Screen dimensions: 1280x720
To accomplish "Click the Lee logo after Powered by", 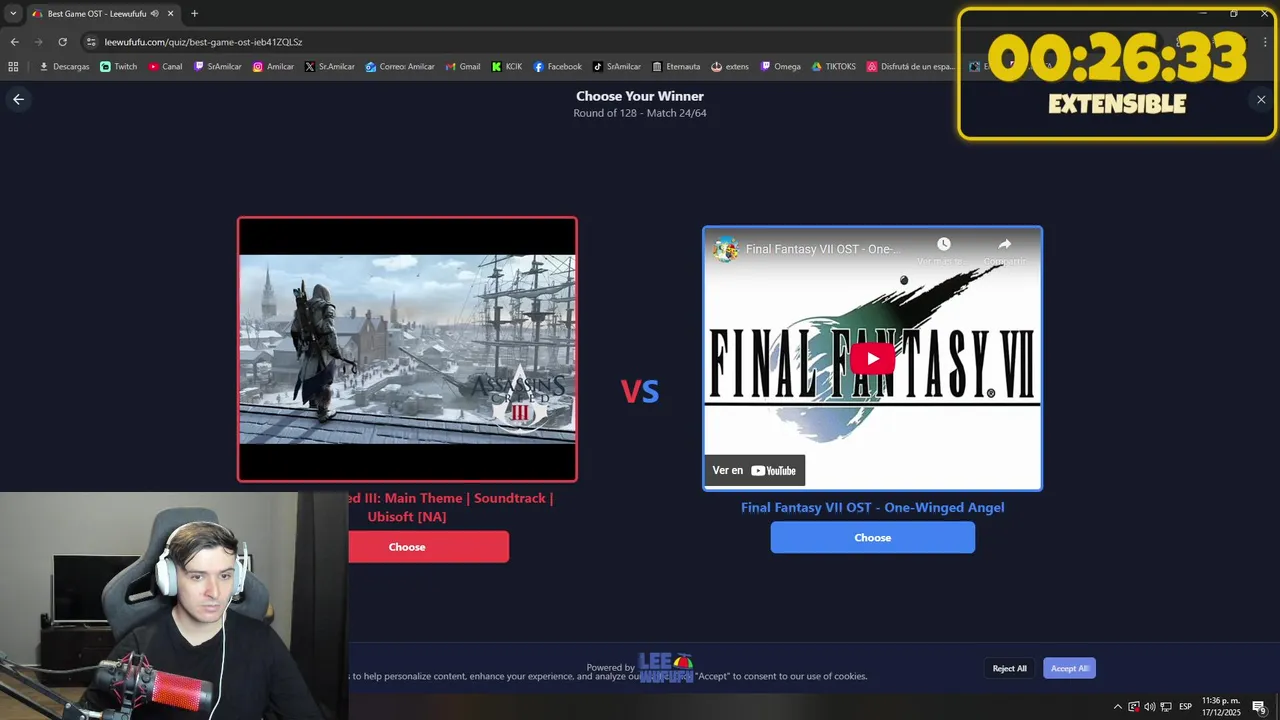I will [666, 668].
